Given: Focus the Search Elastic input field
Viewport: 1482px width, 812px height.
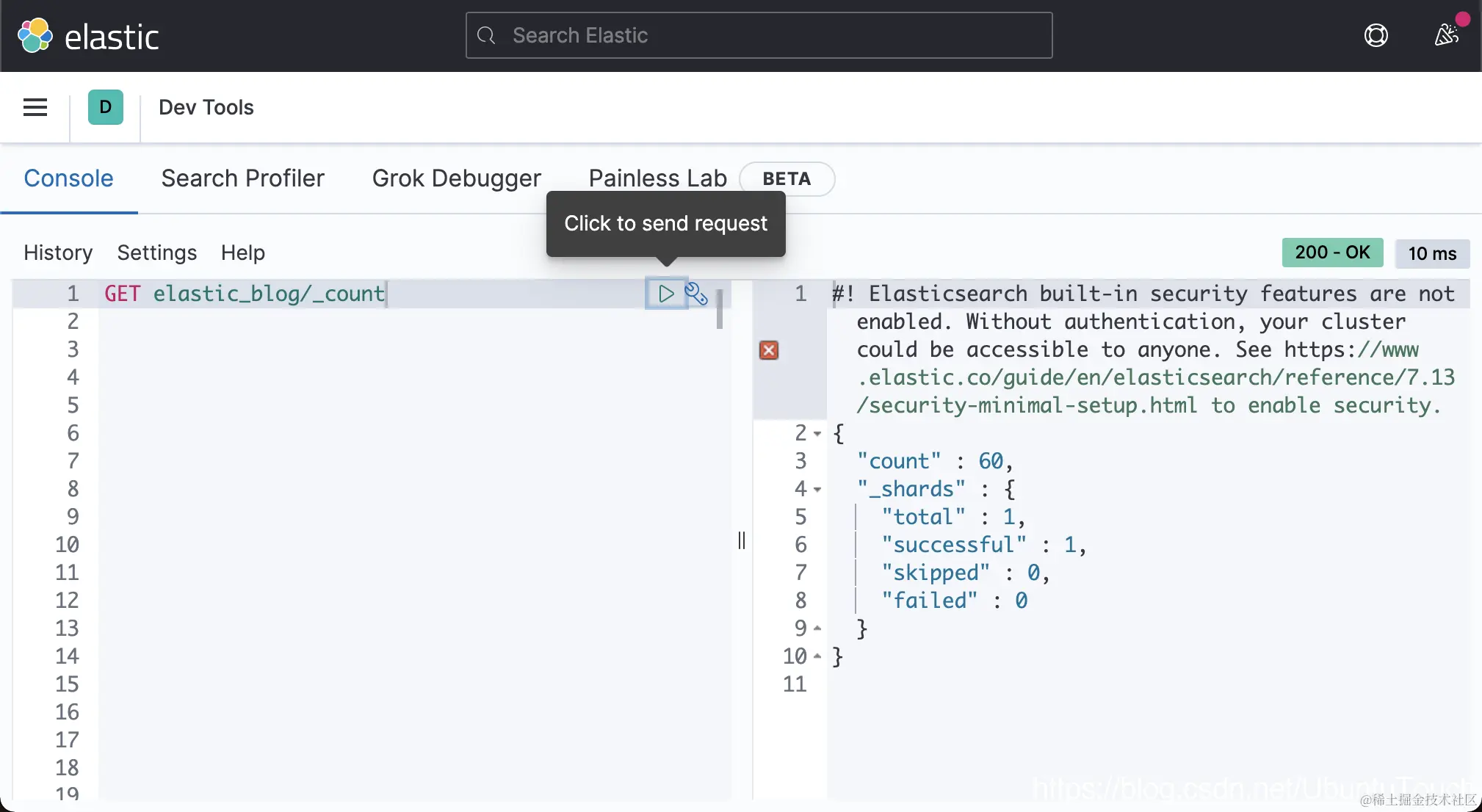Looking at the screenshot, I should pos(759,35).
